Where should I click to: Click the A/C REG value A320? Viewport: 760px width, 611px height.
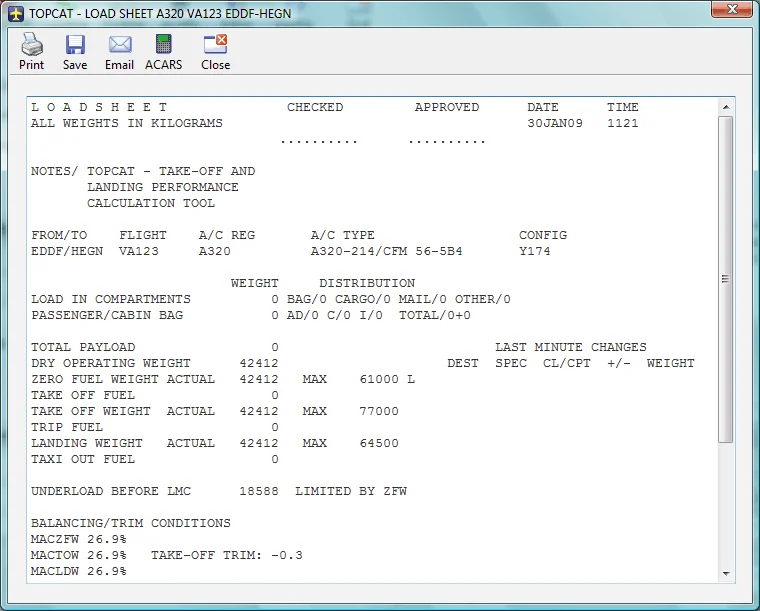pyautogui.click(x=215, y=251)
